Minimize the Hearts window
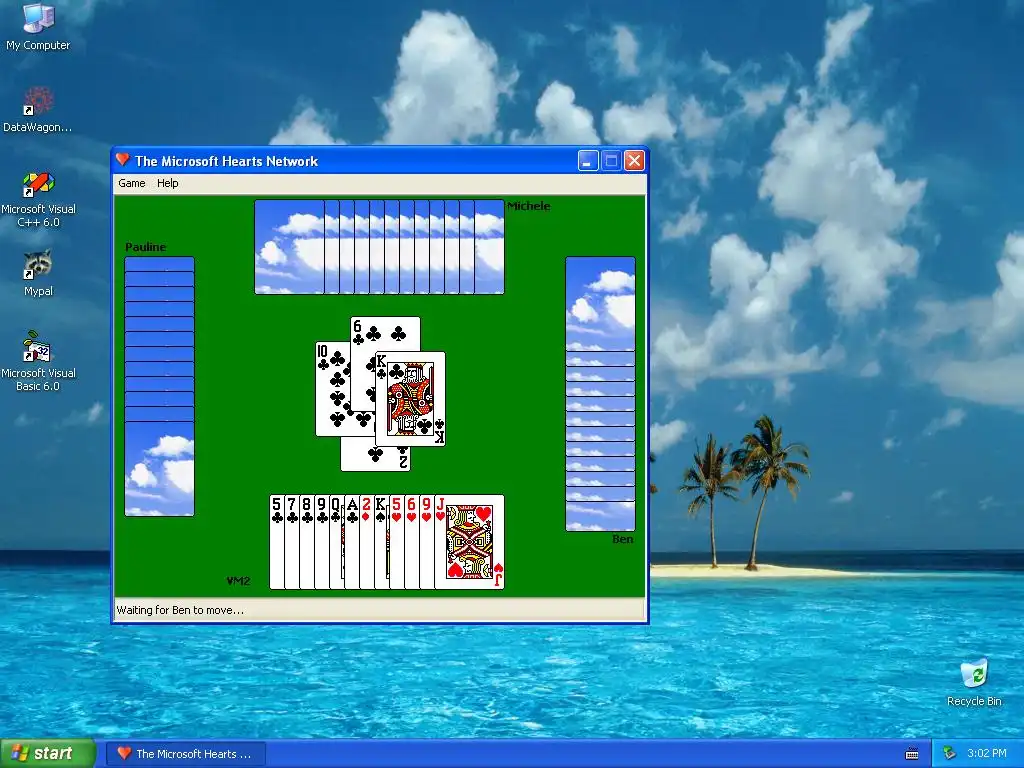1024x768 pixels. pyautogui.click(x=588, y=161)
